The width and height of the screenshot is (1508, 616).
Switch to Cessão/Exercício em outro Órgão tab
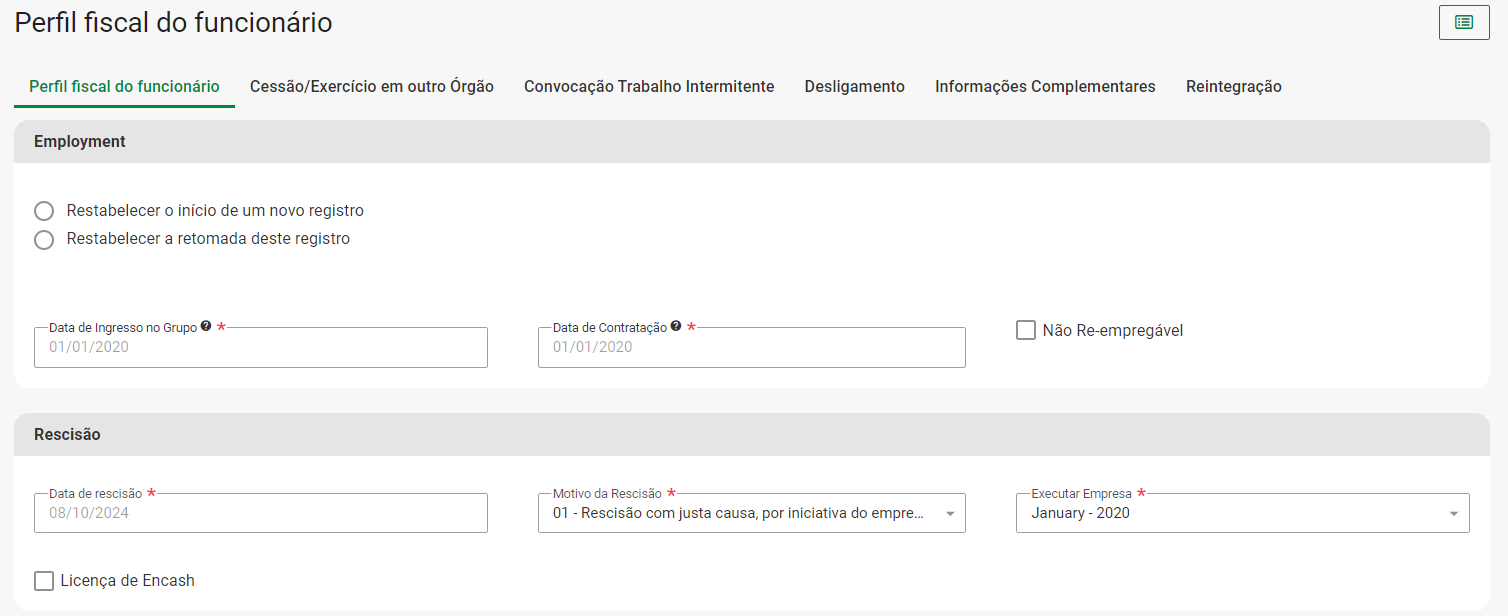point(372,87)
